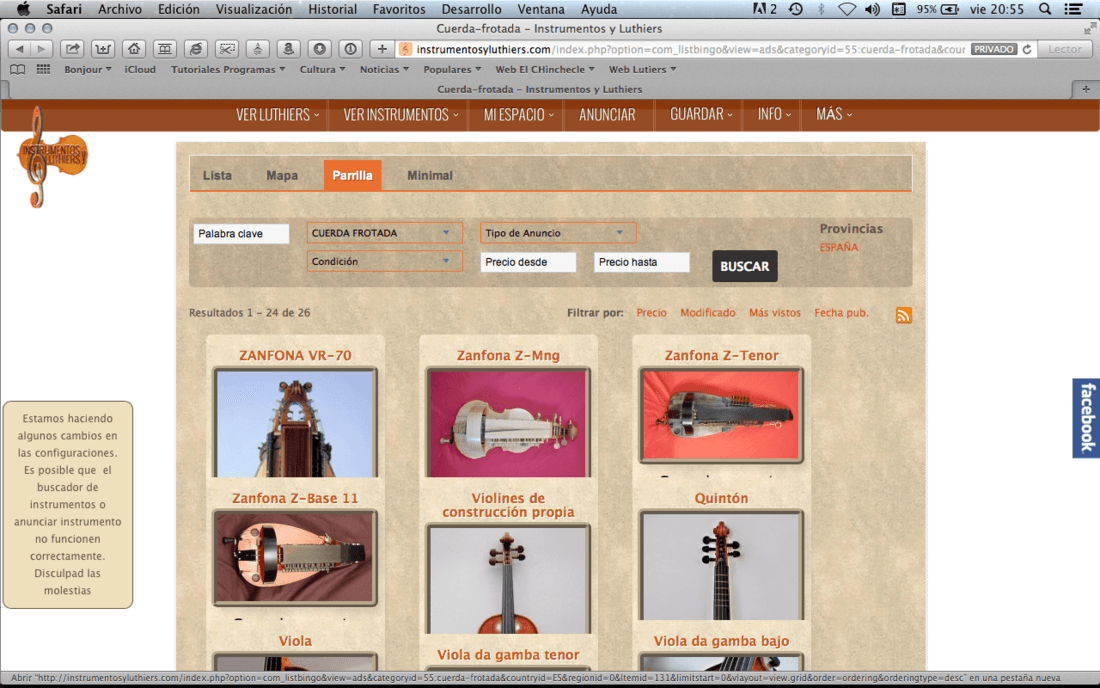
Task: Open the Condición dropdown
Action: [384, 262]
